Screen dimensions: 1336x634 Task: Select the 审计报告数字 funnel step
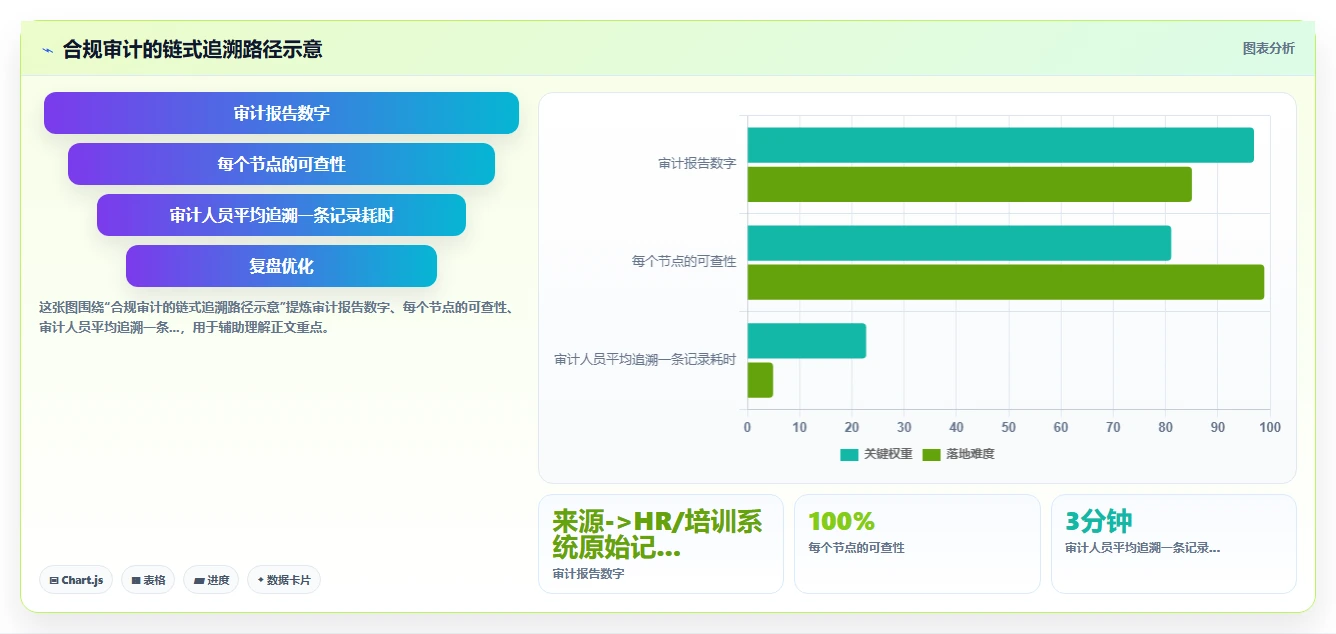point(281,113)
